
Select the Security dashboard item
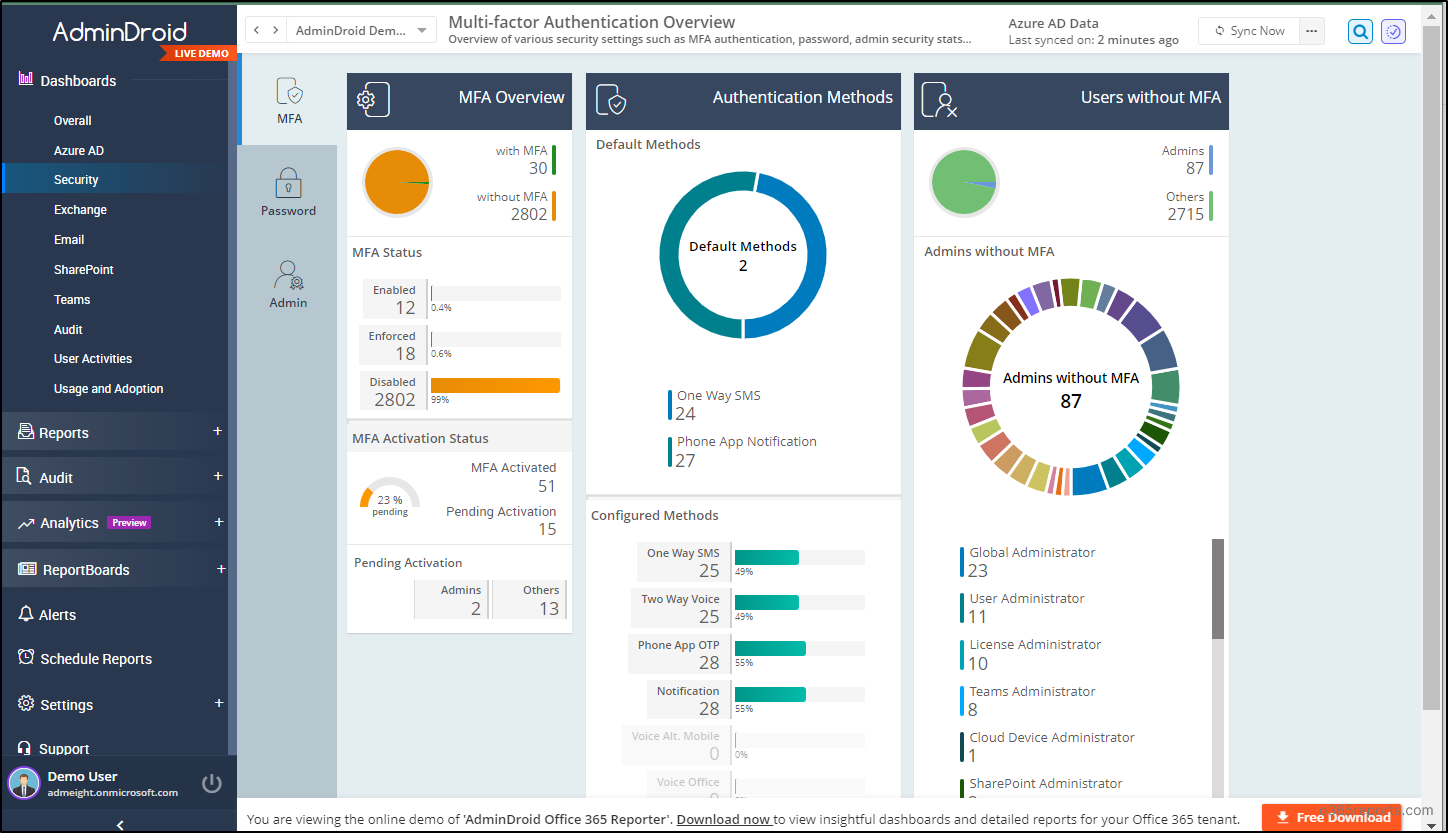pyautogui.click(x=115, y=180)
